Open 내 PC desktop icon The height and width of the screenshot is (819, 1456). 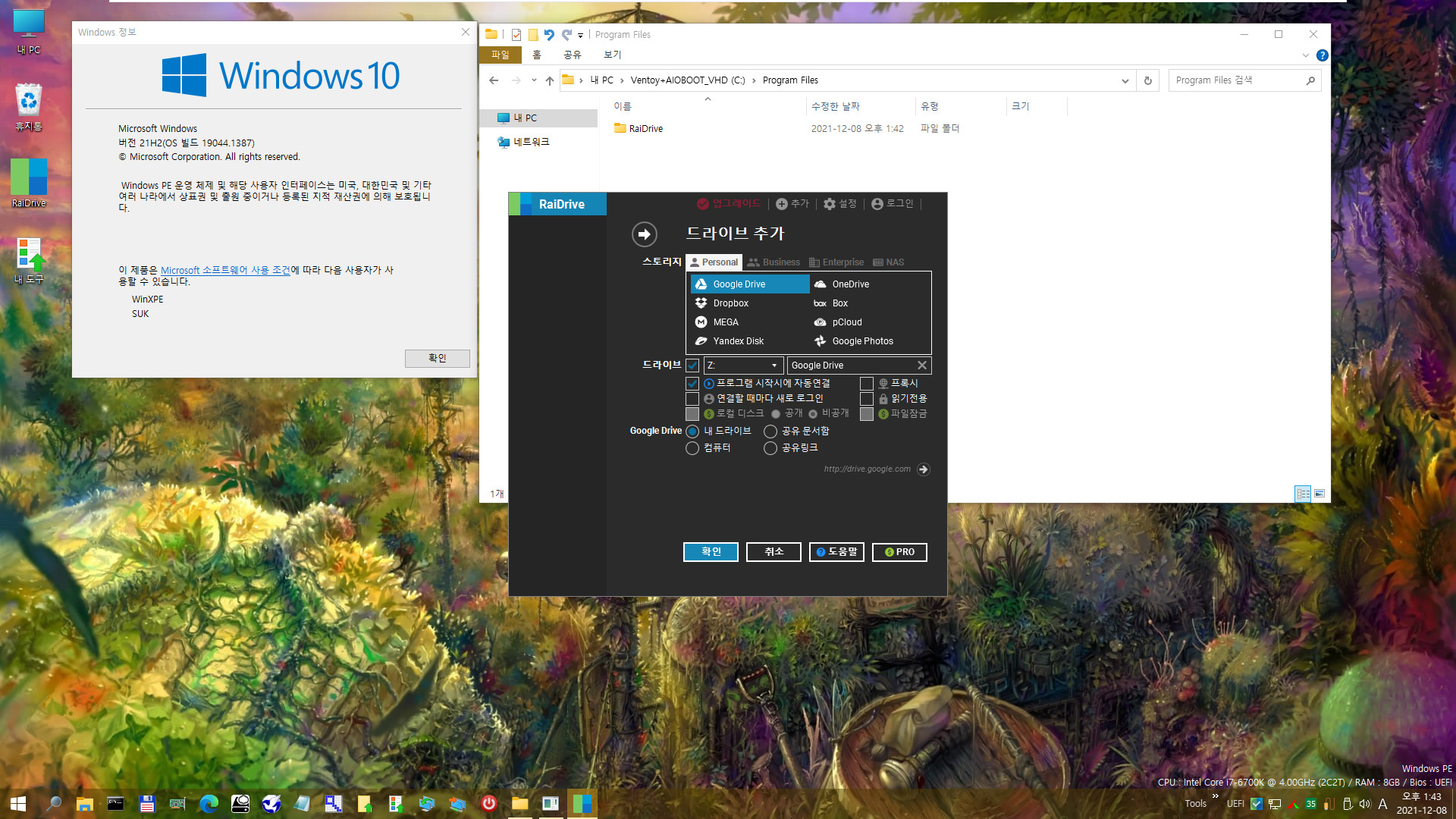click(29, 32)
